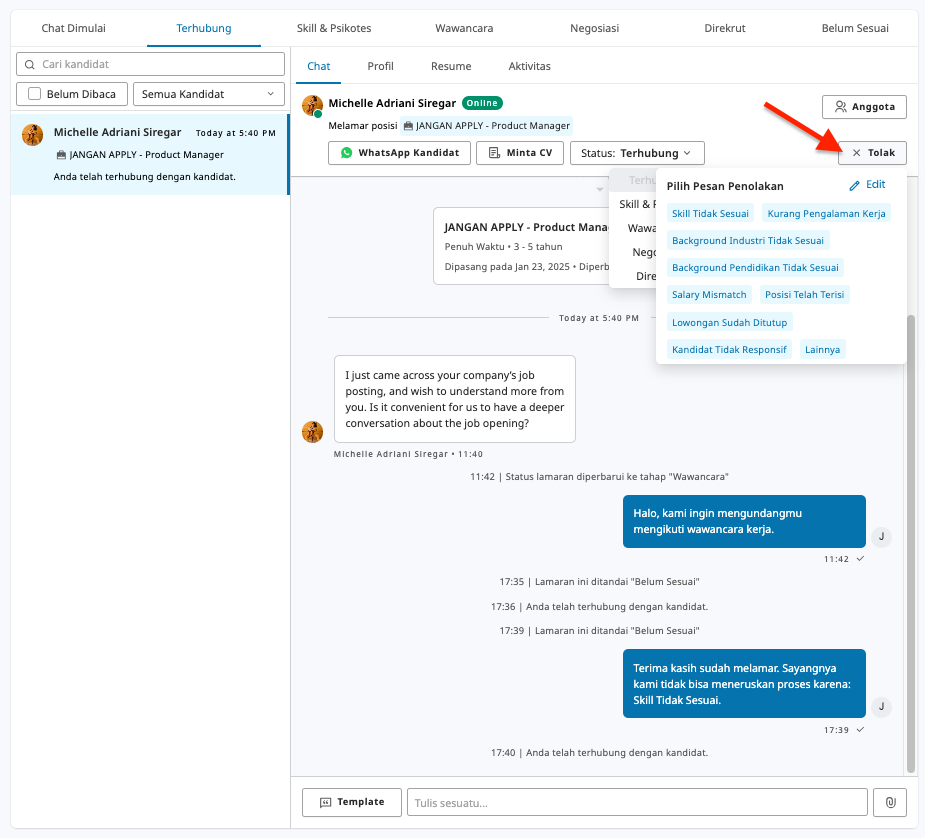The image size is (925, 838).
Task: Choose Skill Tidak Sesuai rejection reason
Action: (x=710, y=213)
